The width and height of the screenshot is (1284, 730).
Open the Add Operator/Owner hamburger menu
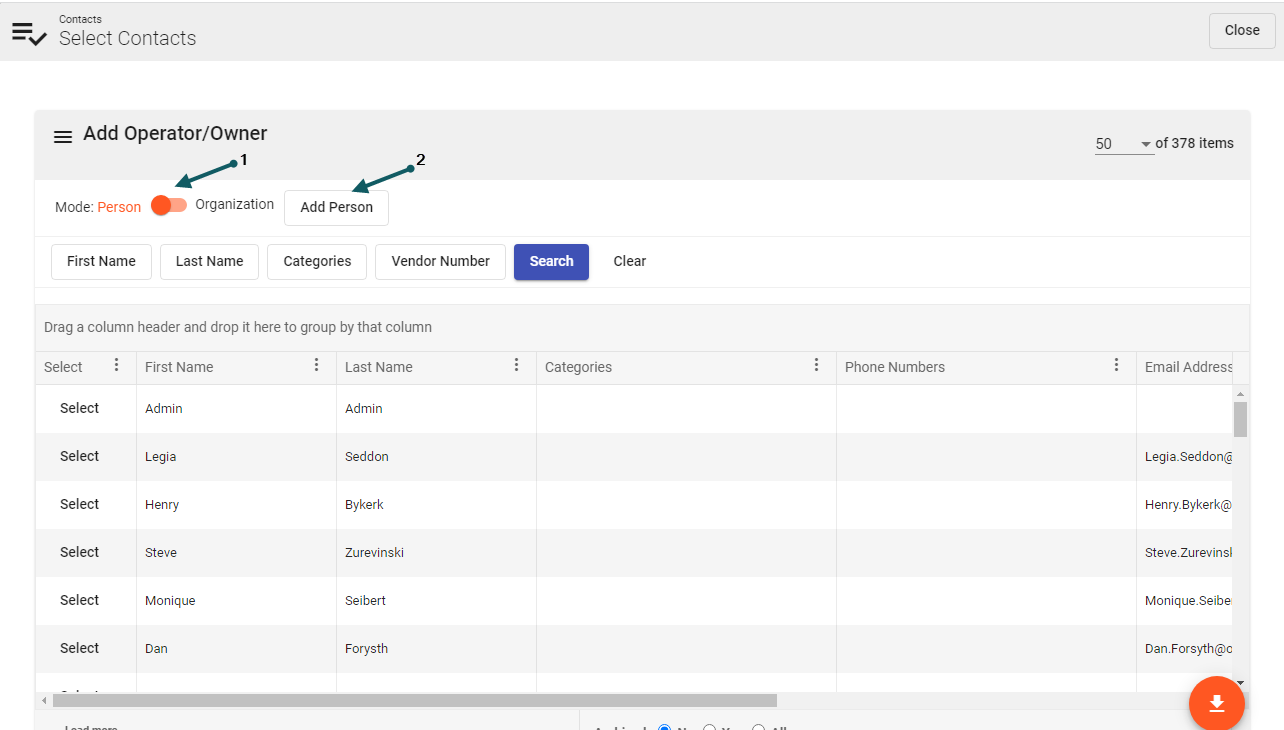[62, 137]
